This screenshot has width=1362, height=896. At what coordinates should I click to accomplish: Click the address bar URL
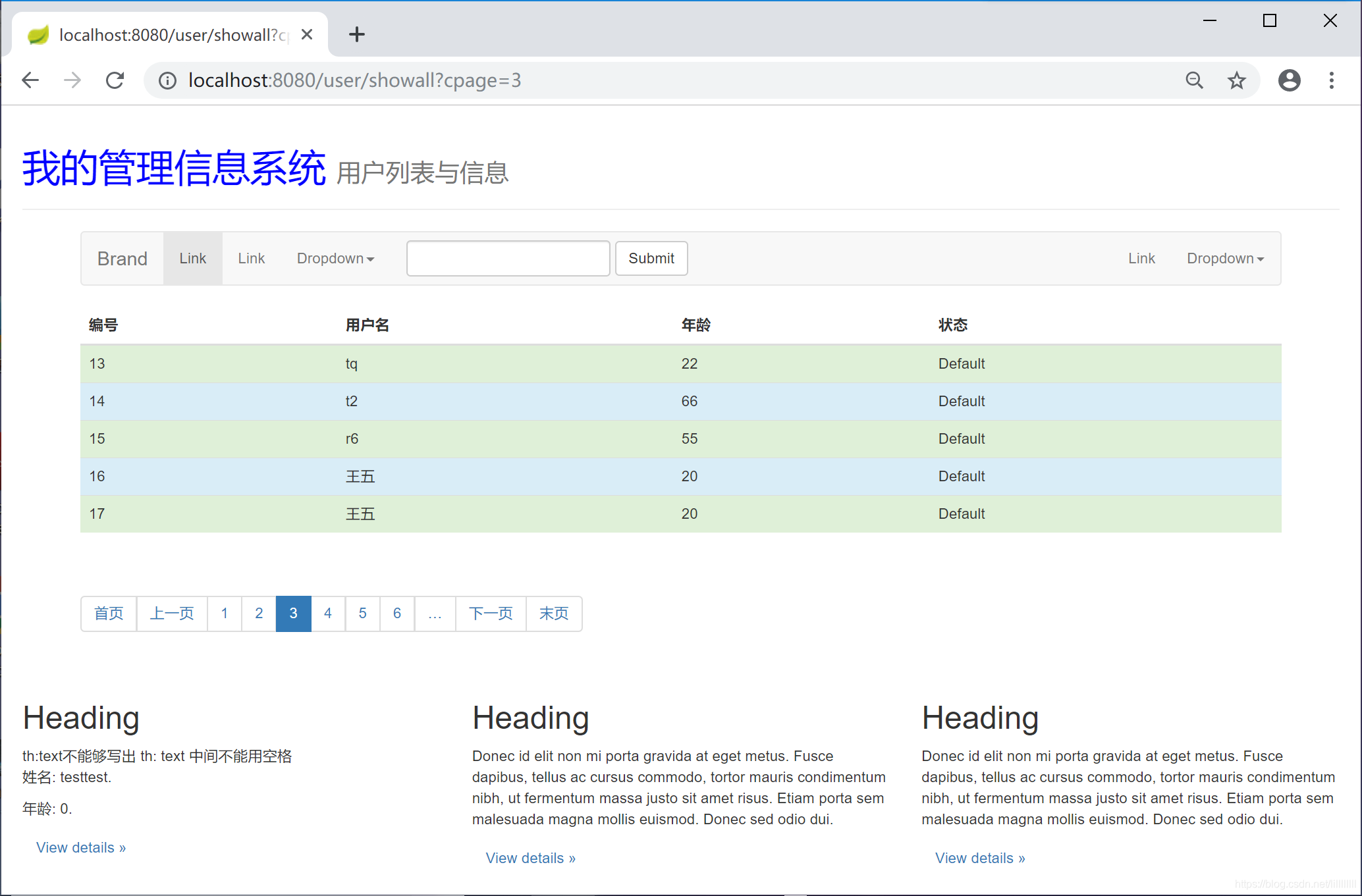tap(354, 80)
